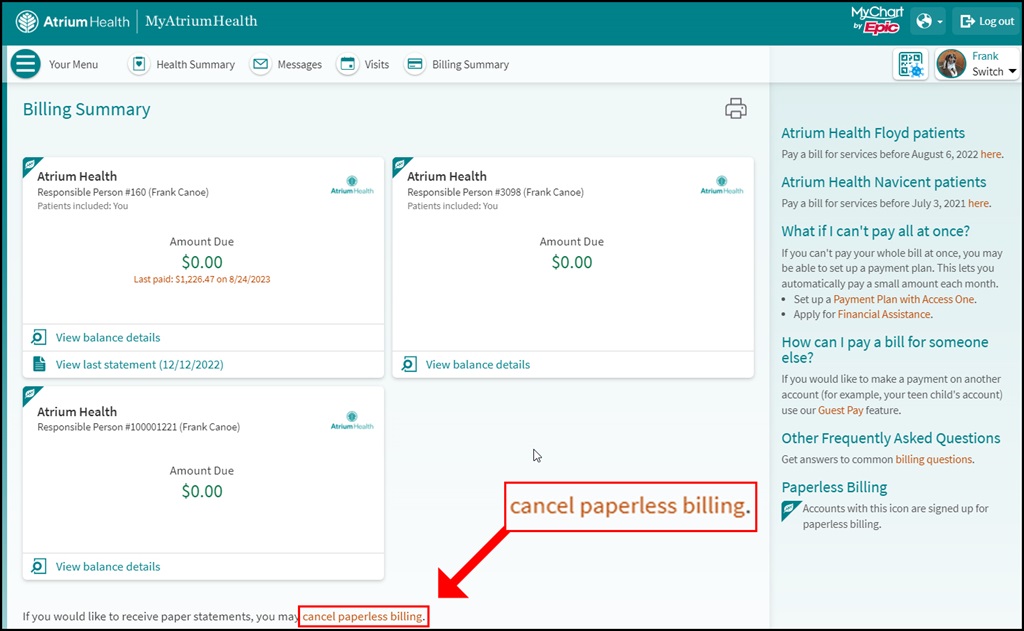Click 'here' link for Navicent patients

point(978,203)
